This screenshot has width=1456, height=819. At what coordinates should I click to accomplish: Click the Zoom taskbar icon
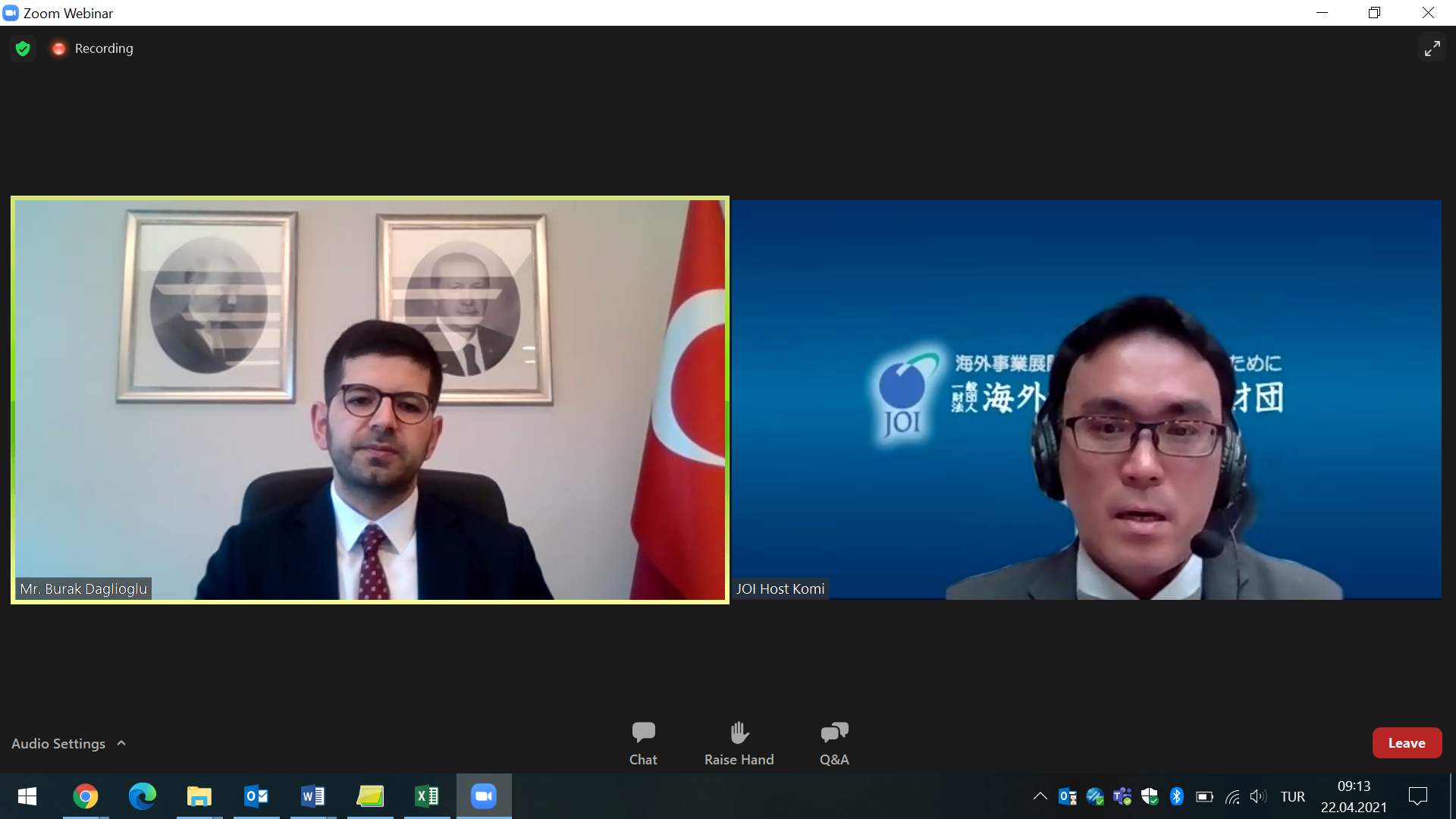483,796
